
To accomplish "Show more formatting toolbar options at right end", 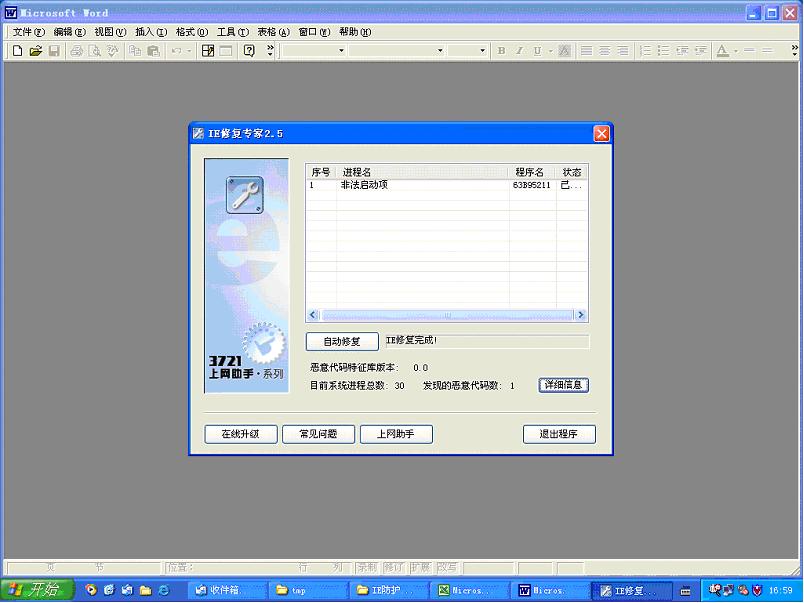I will point(795,50).
